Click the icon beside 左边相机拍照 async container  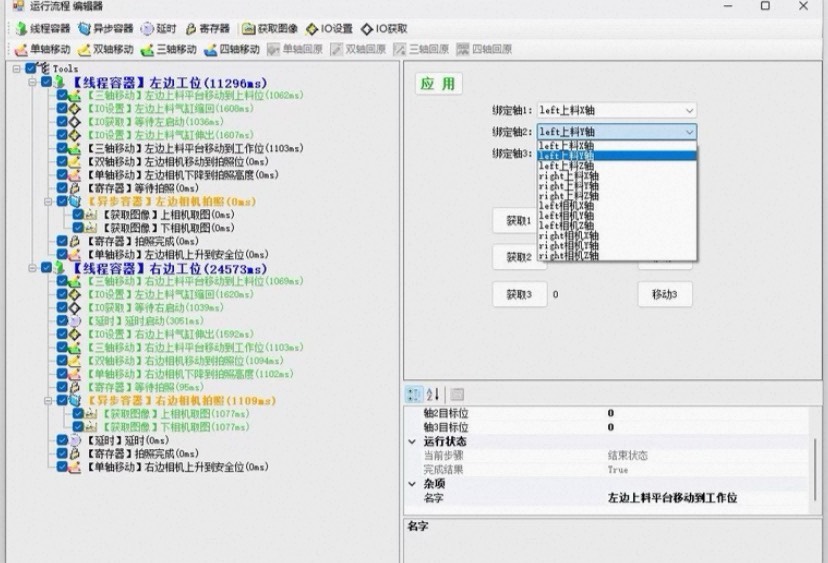click(x=75, y=201)
